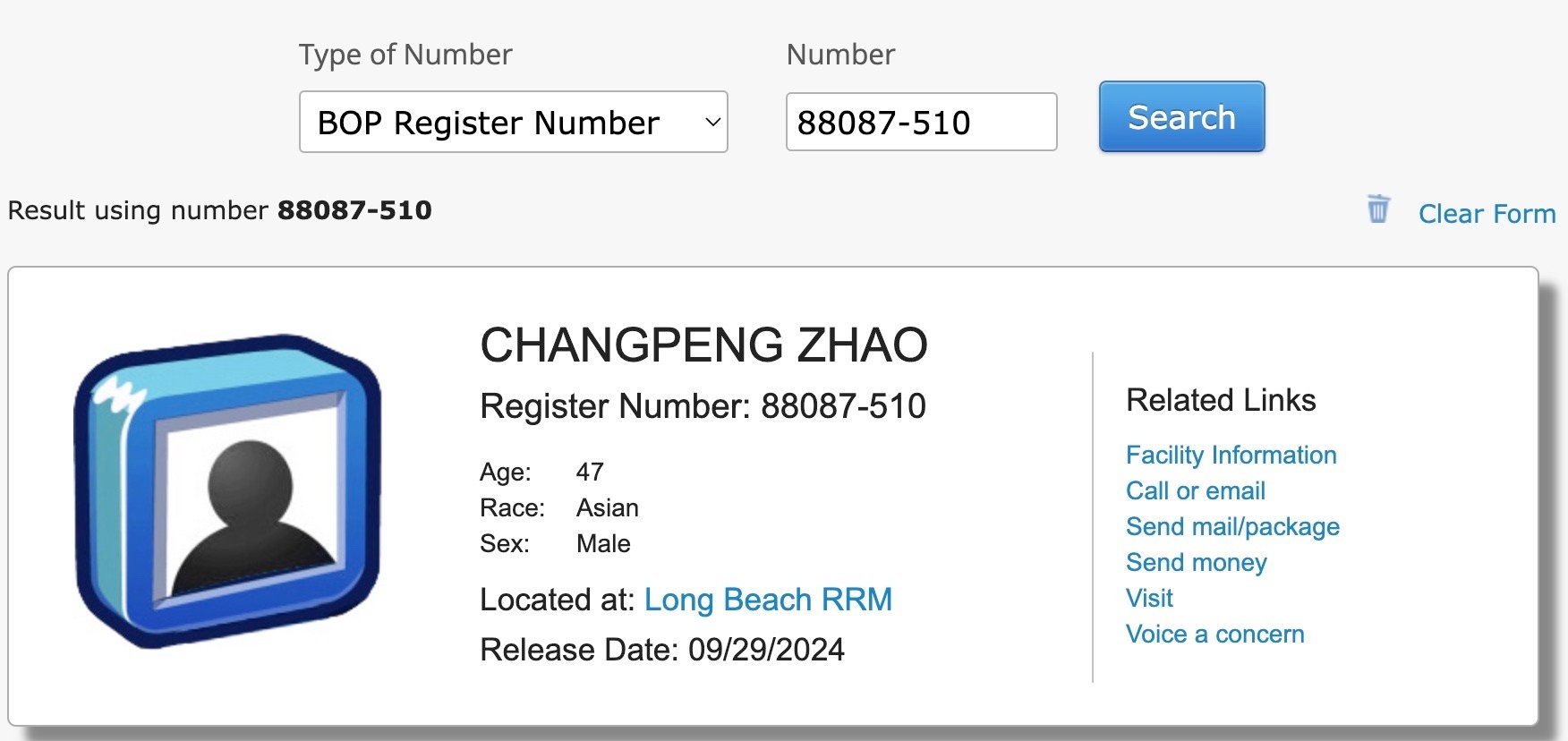Click the Type of Number label

click(405, 55)
